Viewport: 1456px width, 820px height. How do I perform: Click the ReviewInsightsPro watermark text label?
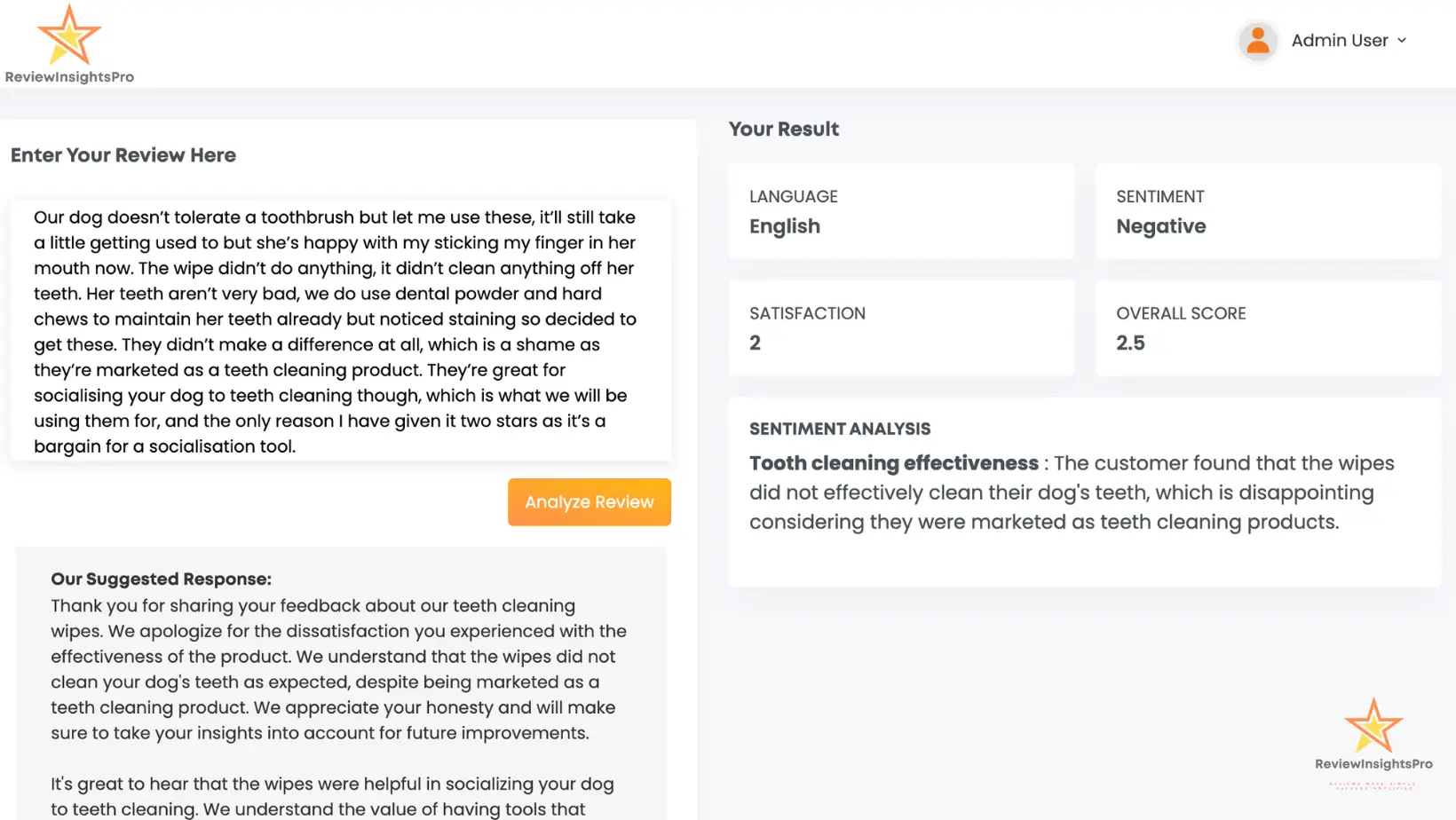[x=1373, y=764]
